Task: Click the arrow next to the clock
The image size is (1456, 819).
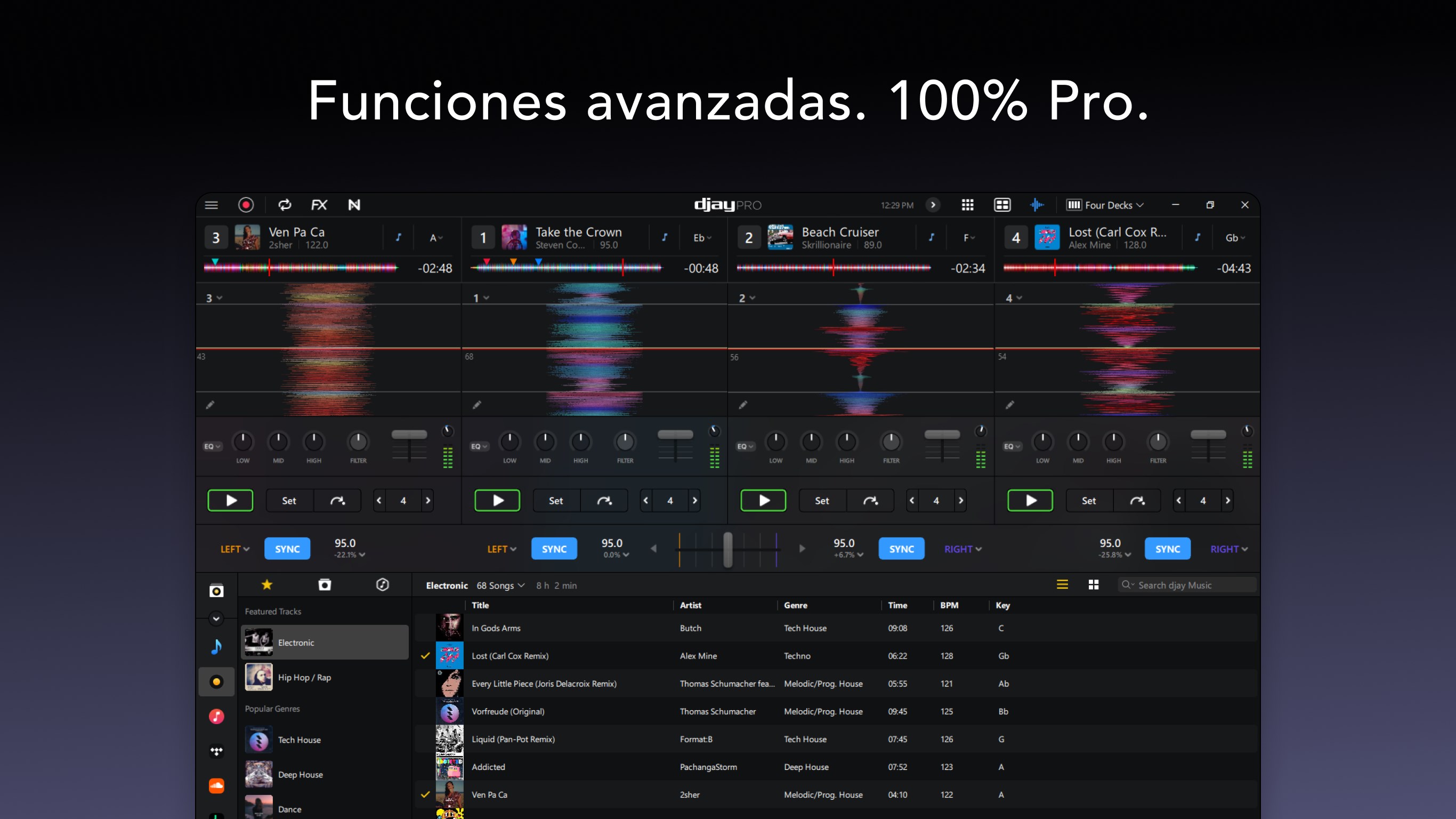Action: [933, 205]
